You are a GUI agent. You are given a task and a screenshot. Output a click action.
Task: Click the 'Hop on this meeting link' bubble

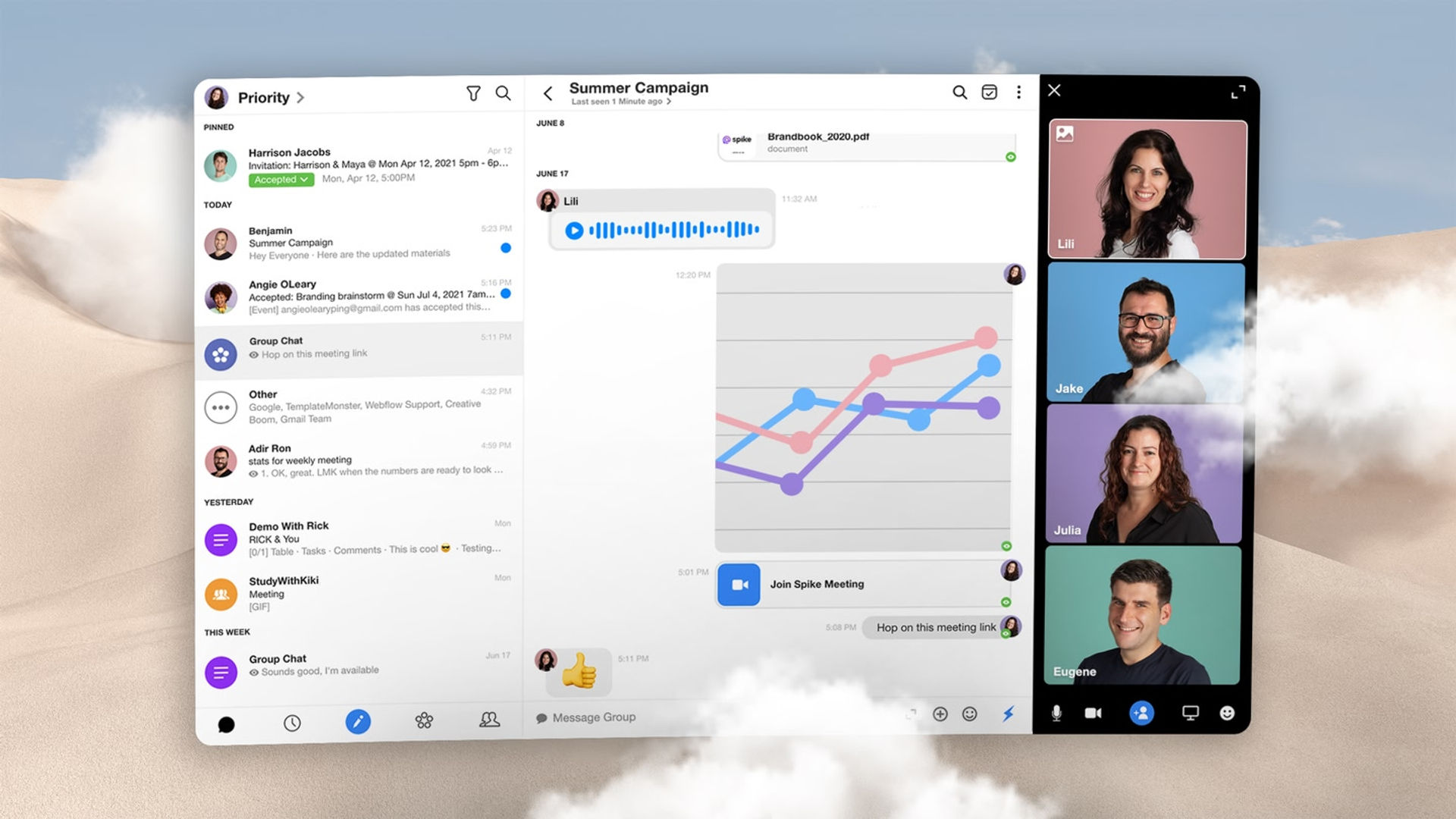point(936,628)
